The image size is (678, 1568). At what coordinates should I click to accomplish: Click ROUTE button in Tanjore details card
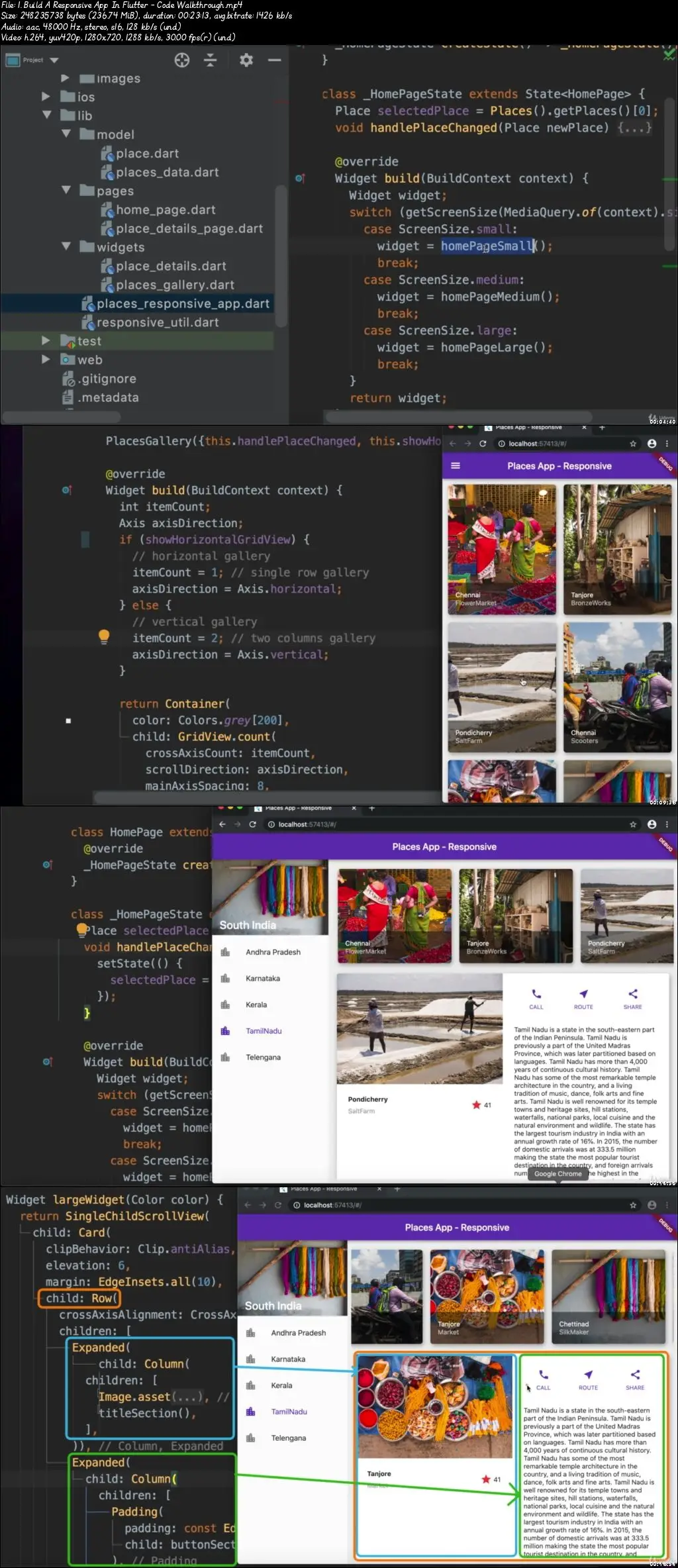588,1380
